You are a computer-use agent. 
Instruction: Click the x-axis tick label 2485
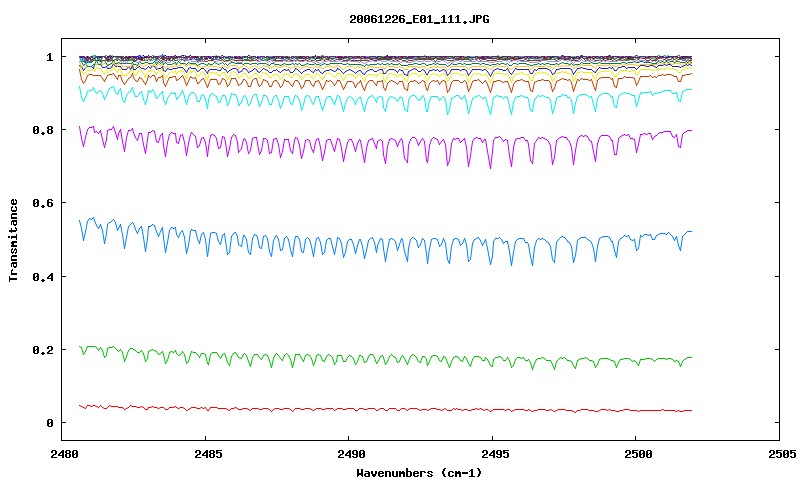point(208,454)
